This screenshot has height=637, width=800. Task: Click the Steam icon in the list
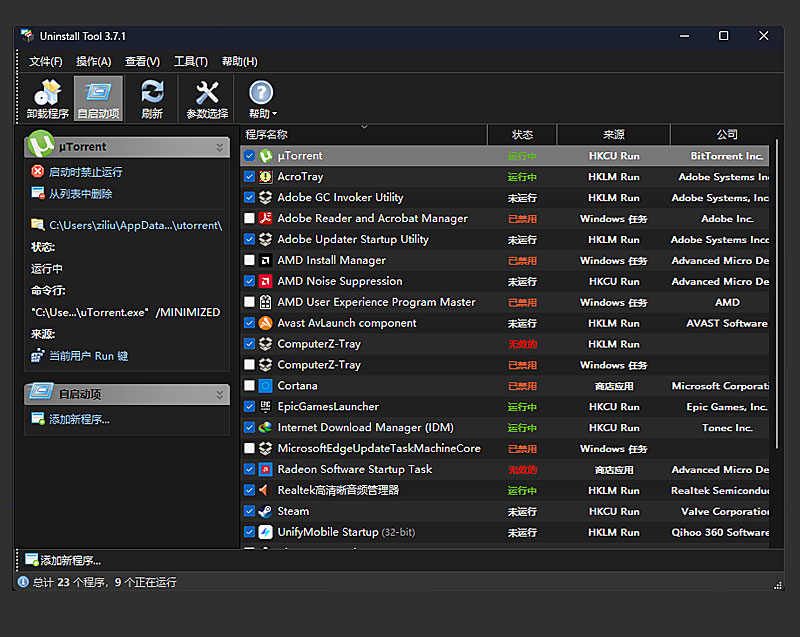click(x=266, y=511)
